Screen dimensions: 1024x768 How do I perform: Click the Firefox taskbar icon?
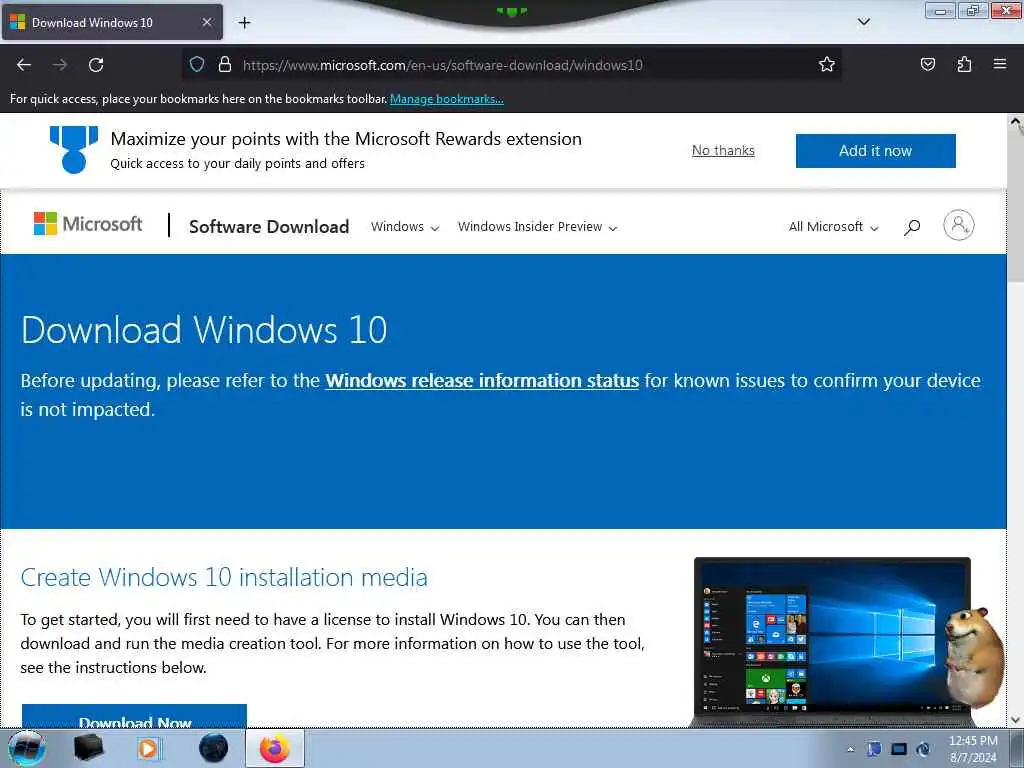click(x=275, y=748)
